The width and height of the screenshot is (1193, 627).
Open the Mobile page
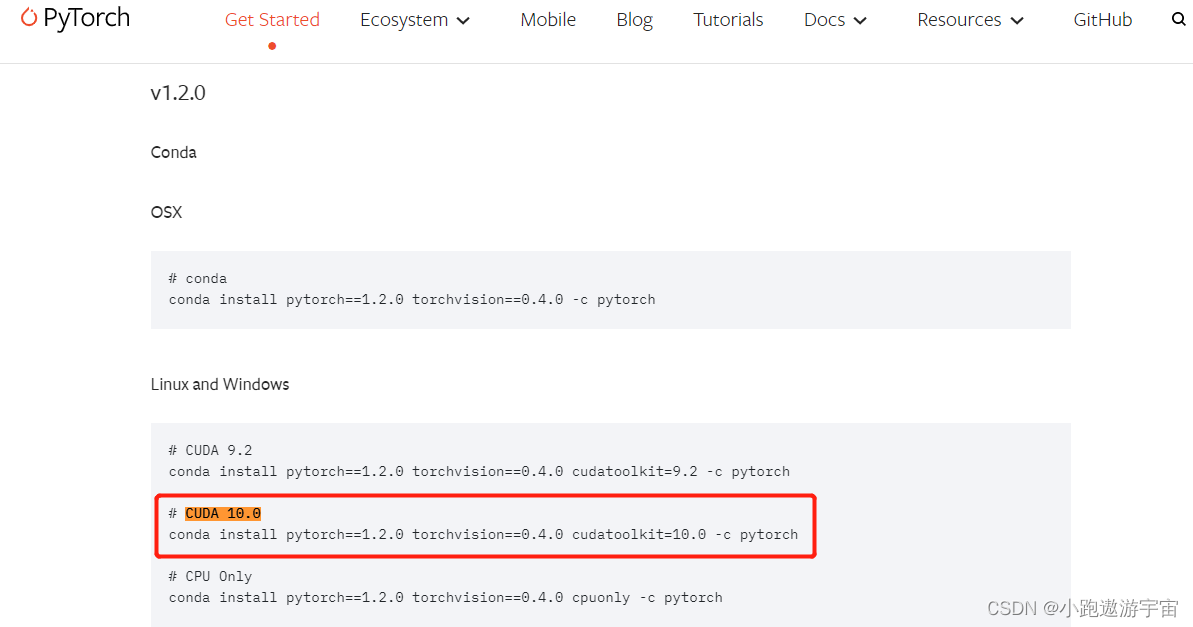[548, 20]
